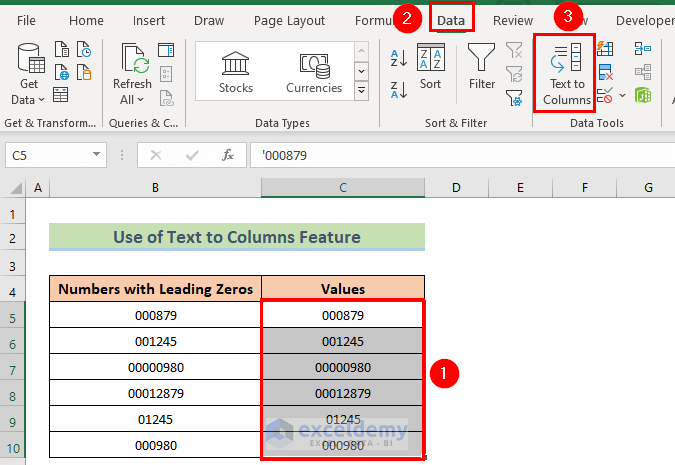
Task: Click cell C6 containing 001245
Action: (343, 341)
